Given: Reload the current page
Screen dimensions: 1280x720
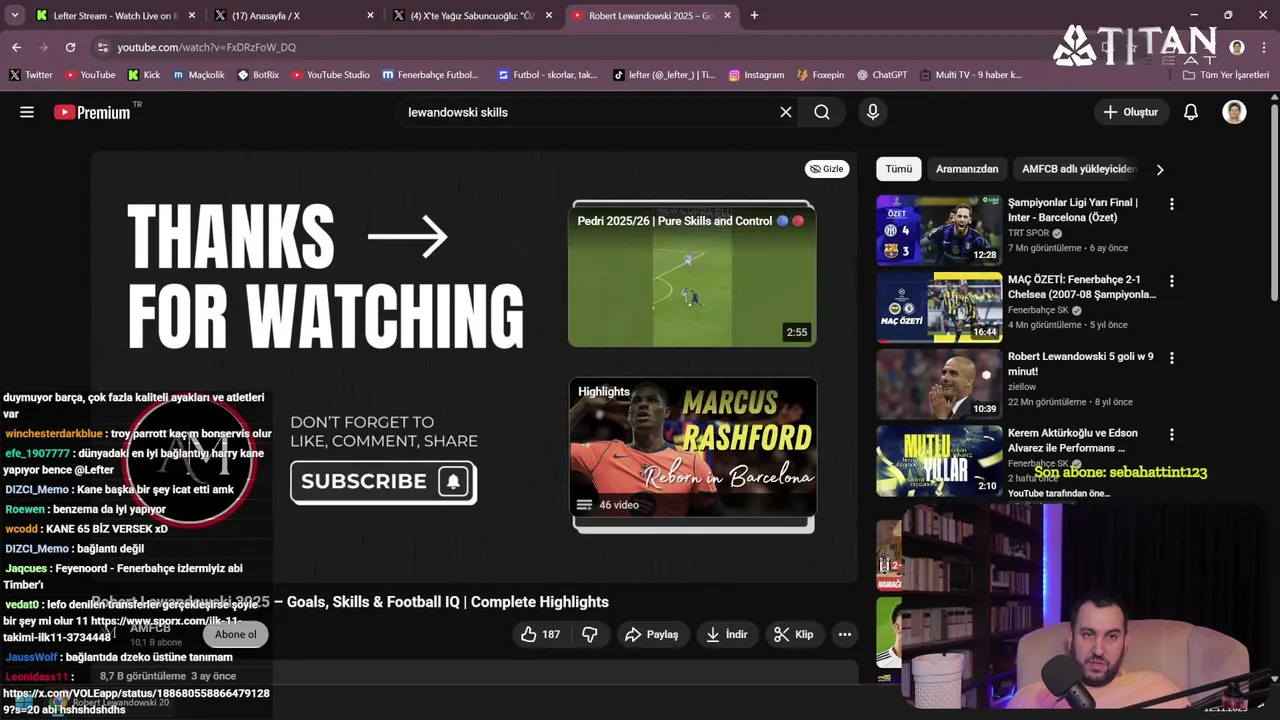Looking at the screenshot, I should [70, 47].
